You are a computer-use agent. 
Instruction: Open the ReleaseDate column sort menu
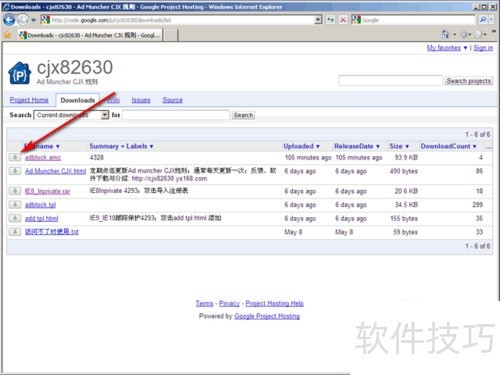click(x=357, y=146)
